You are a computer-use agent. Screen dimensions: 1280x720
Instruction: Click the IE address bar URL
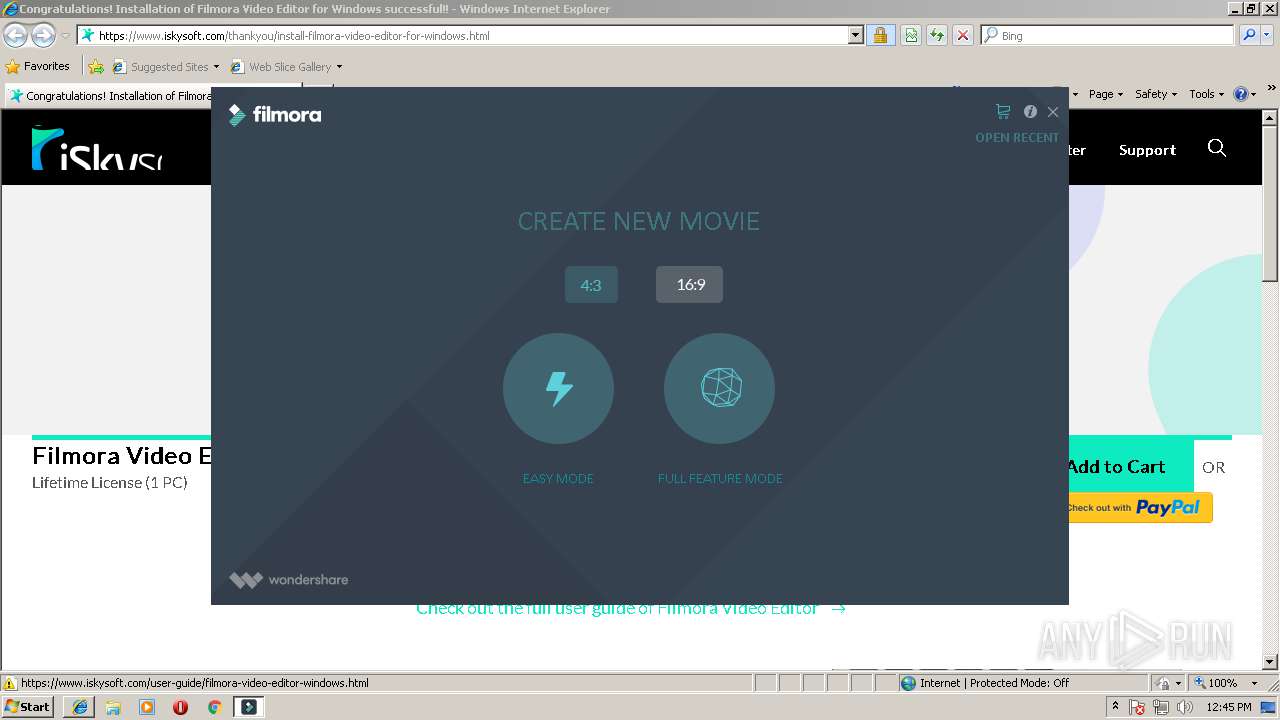click(x=294, y=36)
